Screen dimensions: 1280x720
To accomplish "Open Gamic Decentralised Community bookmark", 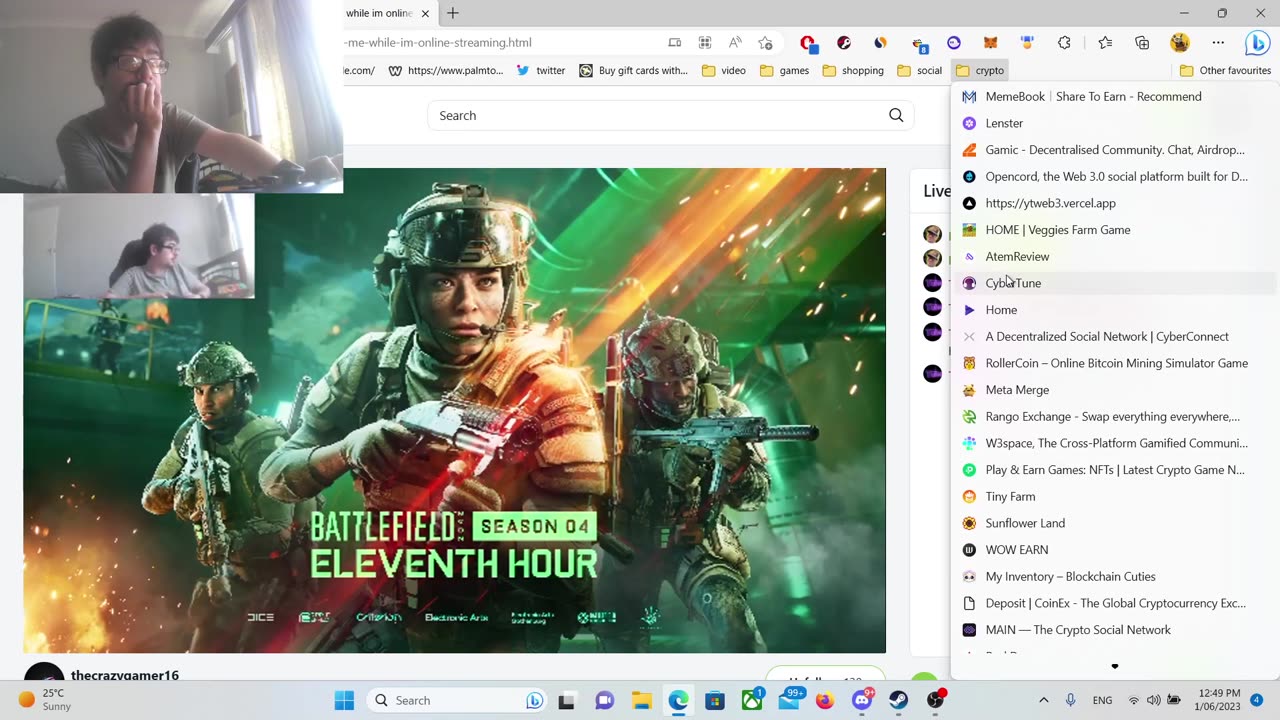I will (x=1115, y=150).
